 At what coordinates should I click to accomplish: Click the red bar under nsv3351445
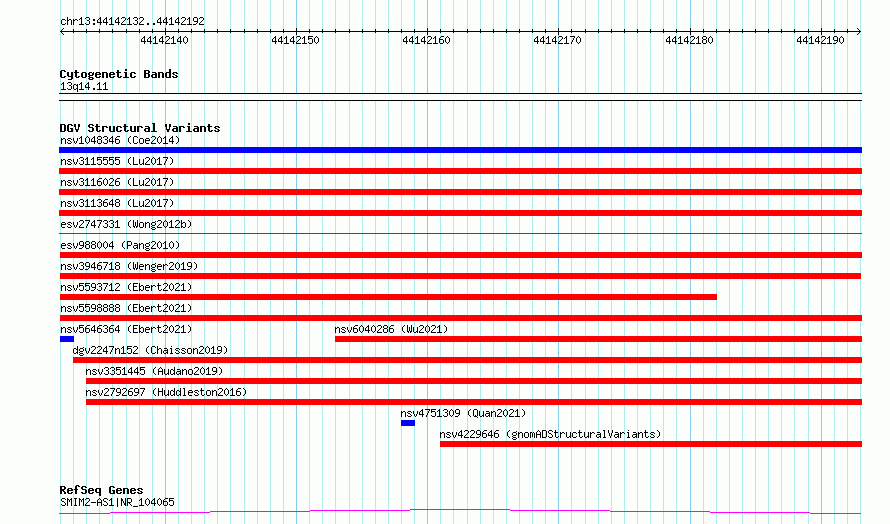point(474,381)
